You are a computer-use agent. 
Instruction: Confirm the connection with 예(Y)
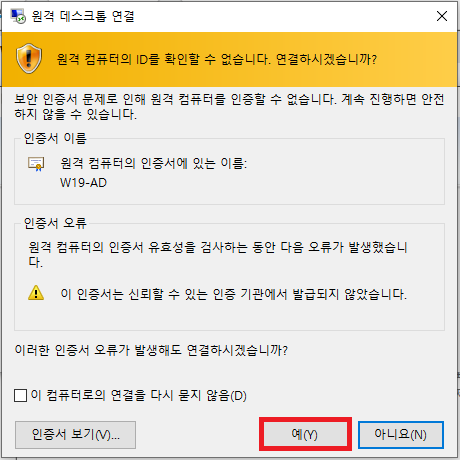[305, 434]
